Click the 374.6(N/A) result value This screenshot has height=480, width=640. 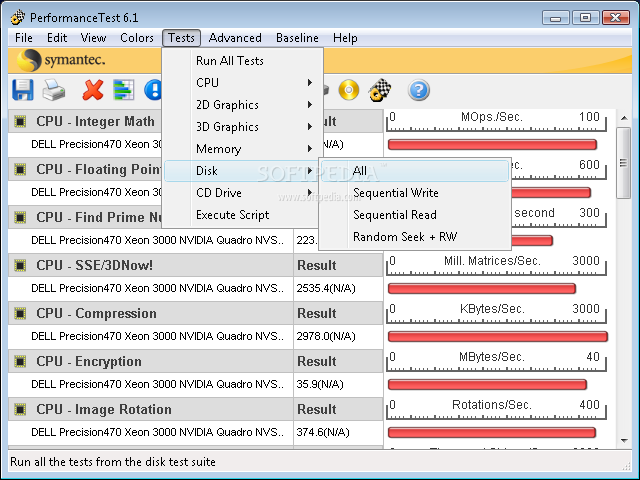(323, 432)
